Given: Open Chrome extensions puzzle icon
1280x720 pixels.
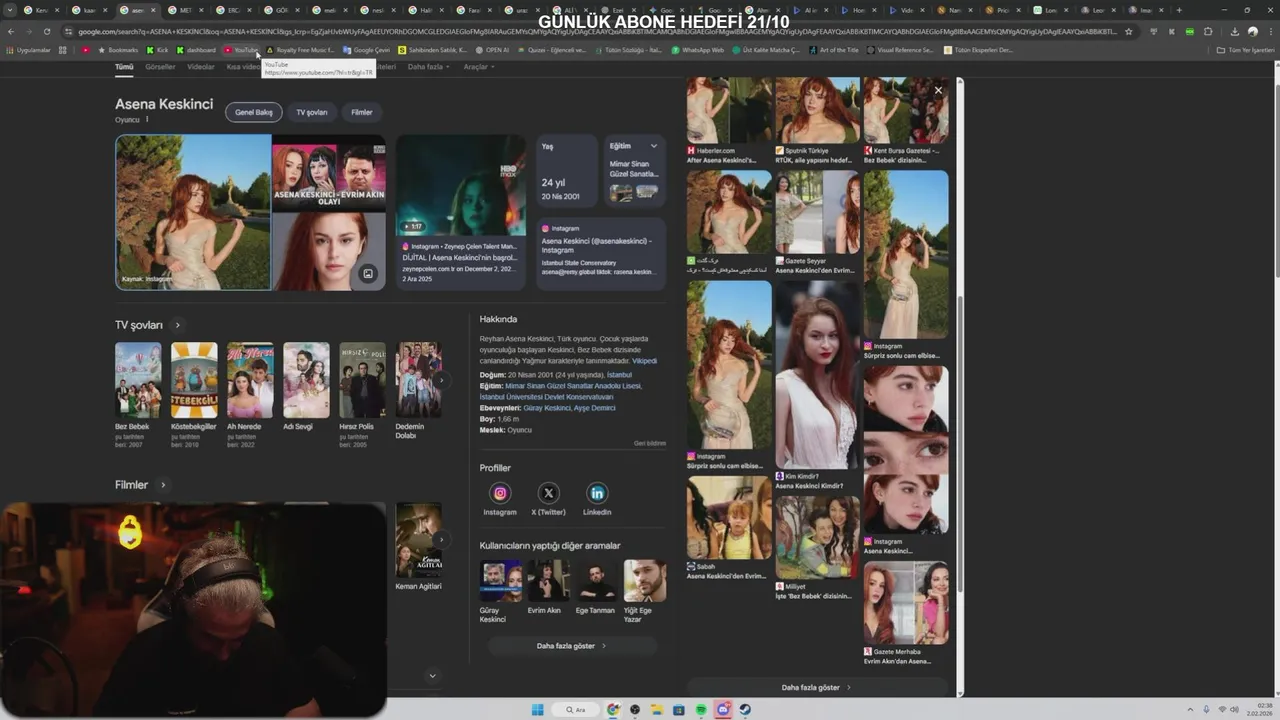Looking at the screenshot, I should [x=1208, y=31].
